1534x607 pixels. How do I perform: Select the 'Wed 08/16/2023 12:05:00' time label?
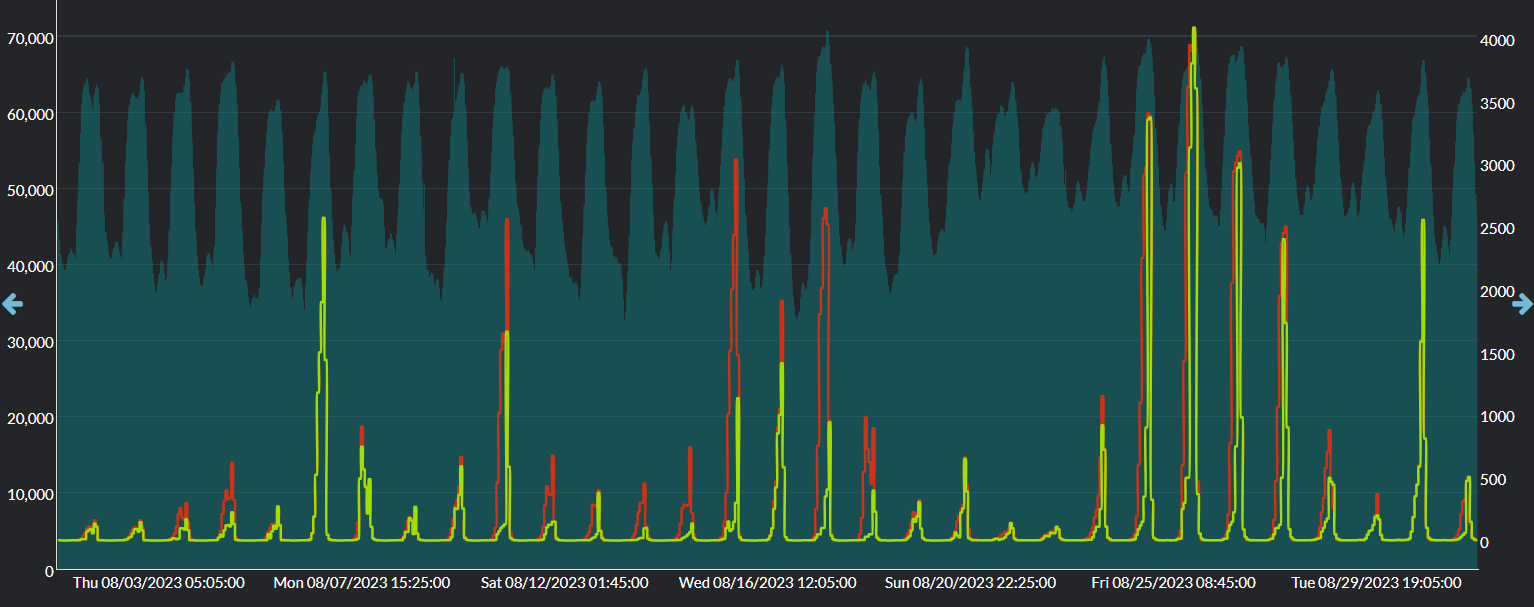(767, 582)
